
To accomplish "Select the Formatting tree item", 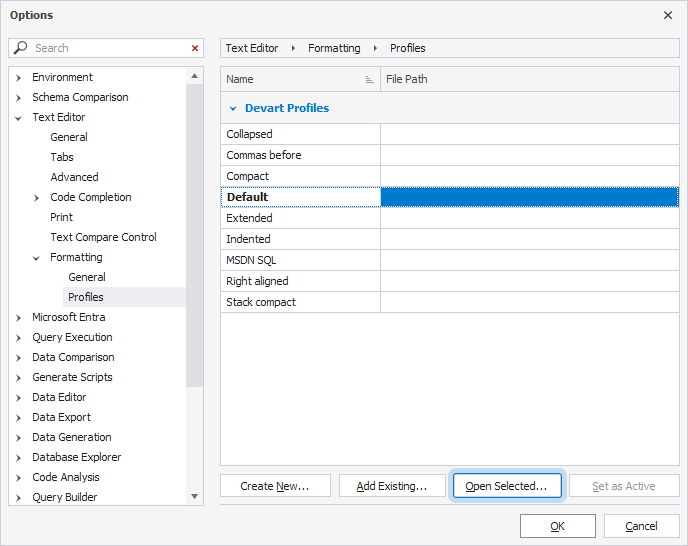I will (x=76, y=257).
